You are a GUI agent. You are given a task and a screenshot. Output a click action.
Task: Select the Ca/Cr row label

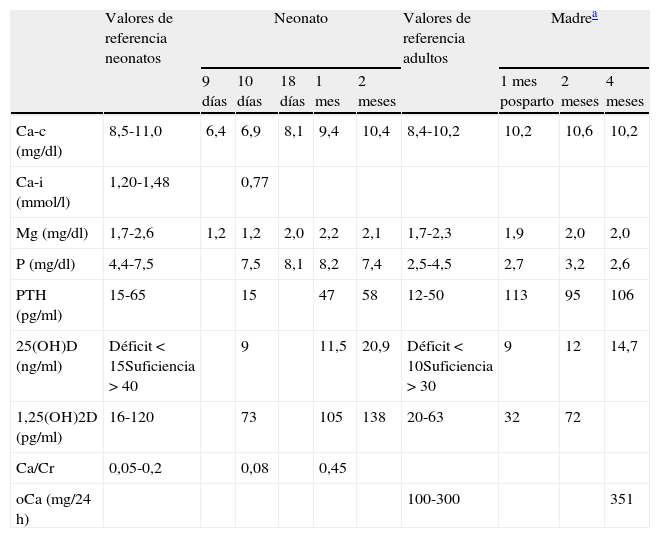pyautogui.click(x=33, y=469)
